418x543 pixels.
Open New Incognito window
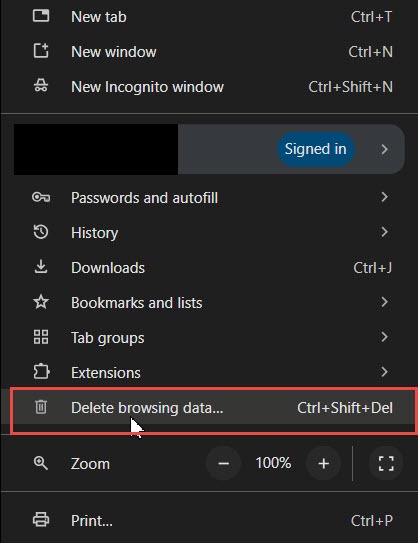coord(214,87)
